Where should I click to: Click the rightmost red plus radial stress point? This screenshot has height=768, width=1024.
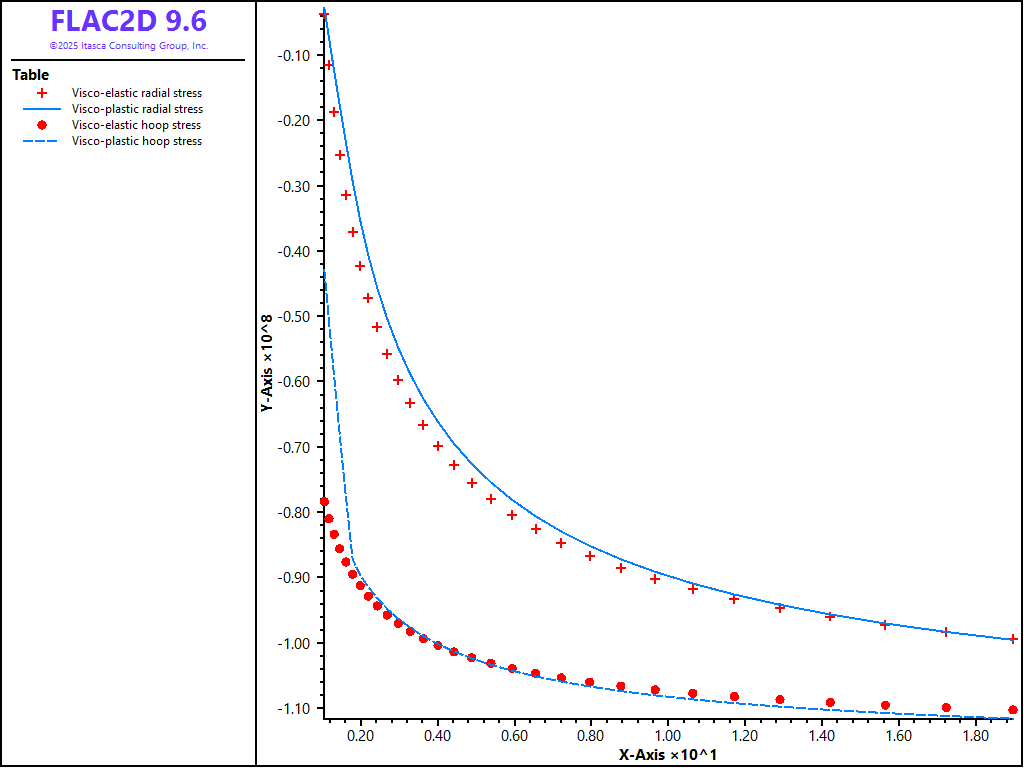(1013, 638)
